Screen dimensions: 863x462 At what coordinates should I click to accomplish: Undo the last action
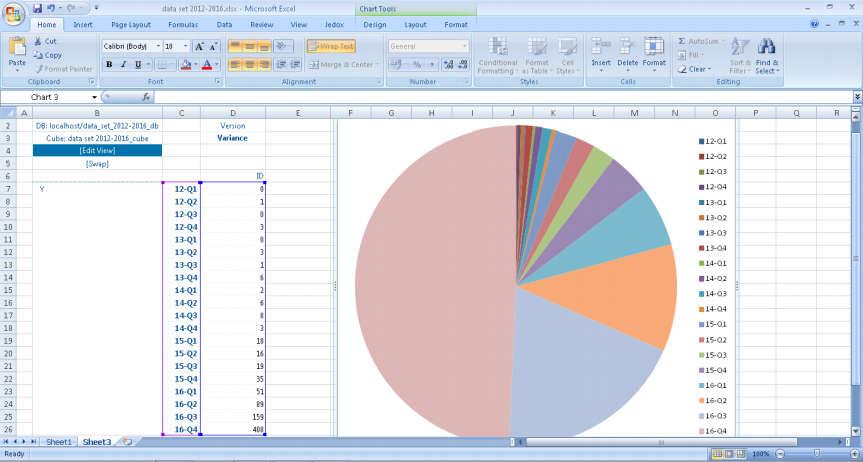click(x=51, y=8)
